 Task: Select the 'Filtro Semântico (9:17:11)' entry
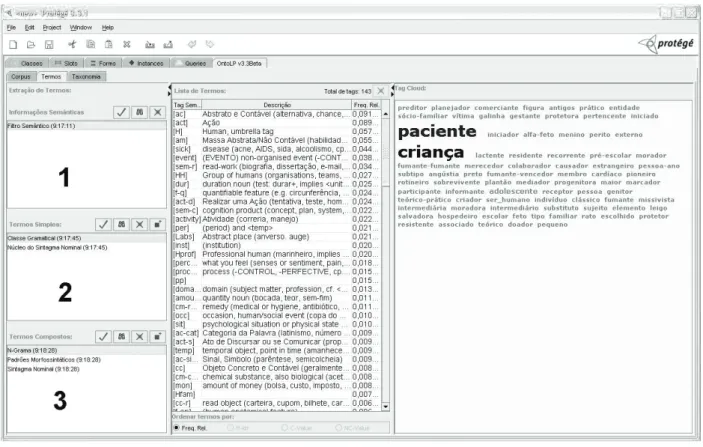87,126
